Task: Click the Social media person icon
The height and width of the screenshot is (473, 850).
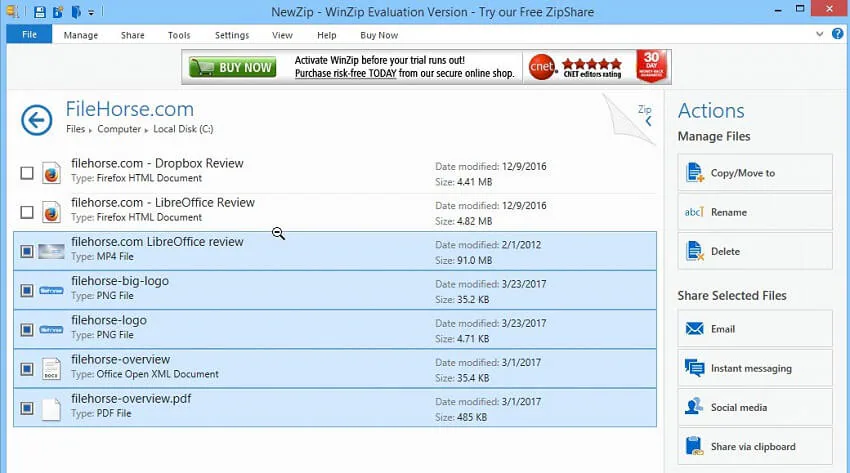Action: coord(694,406)
